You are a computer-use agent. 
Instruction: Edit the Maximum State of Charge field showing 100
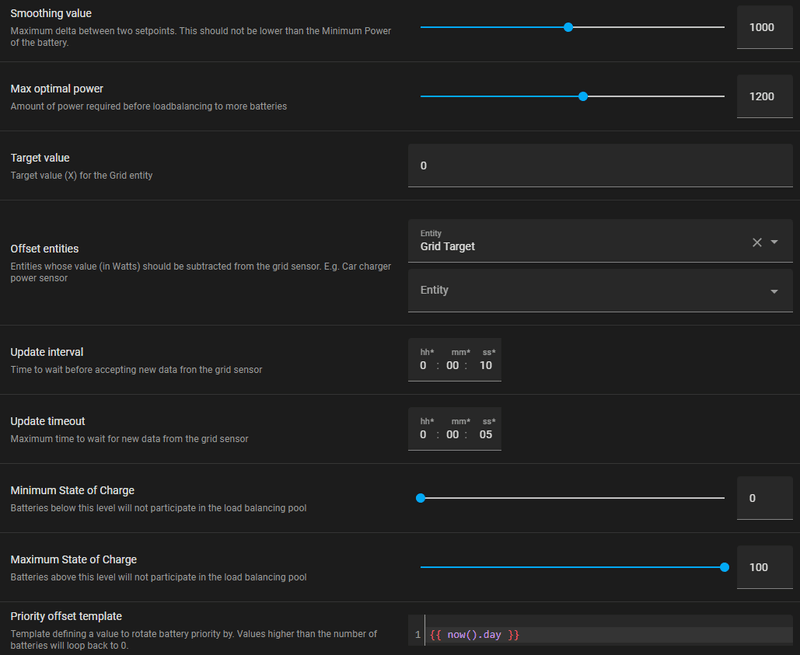(764, 567)
